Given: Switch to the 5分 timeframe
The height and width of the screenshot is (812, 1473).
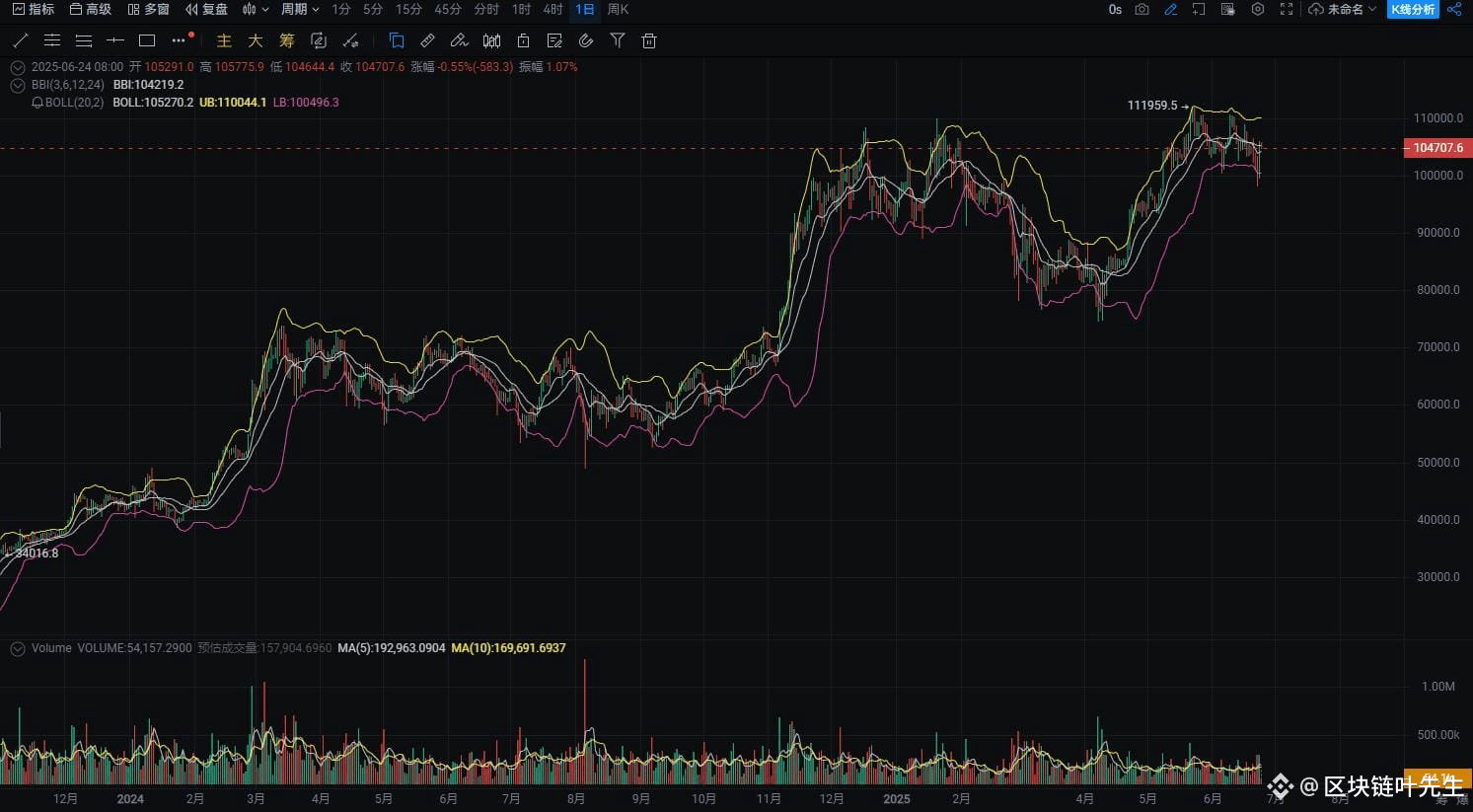Looking at the screenshot, I should point(373,9).
